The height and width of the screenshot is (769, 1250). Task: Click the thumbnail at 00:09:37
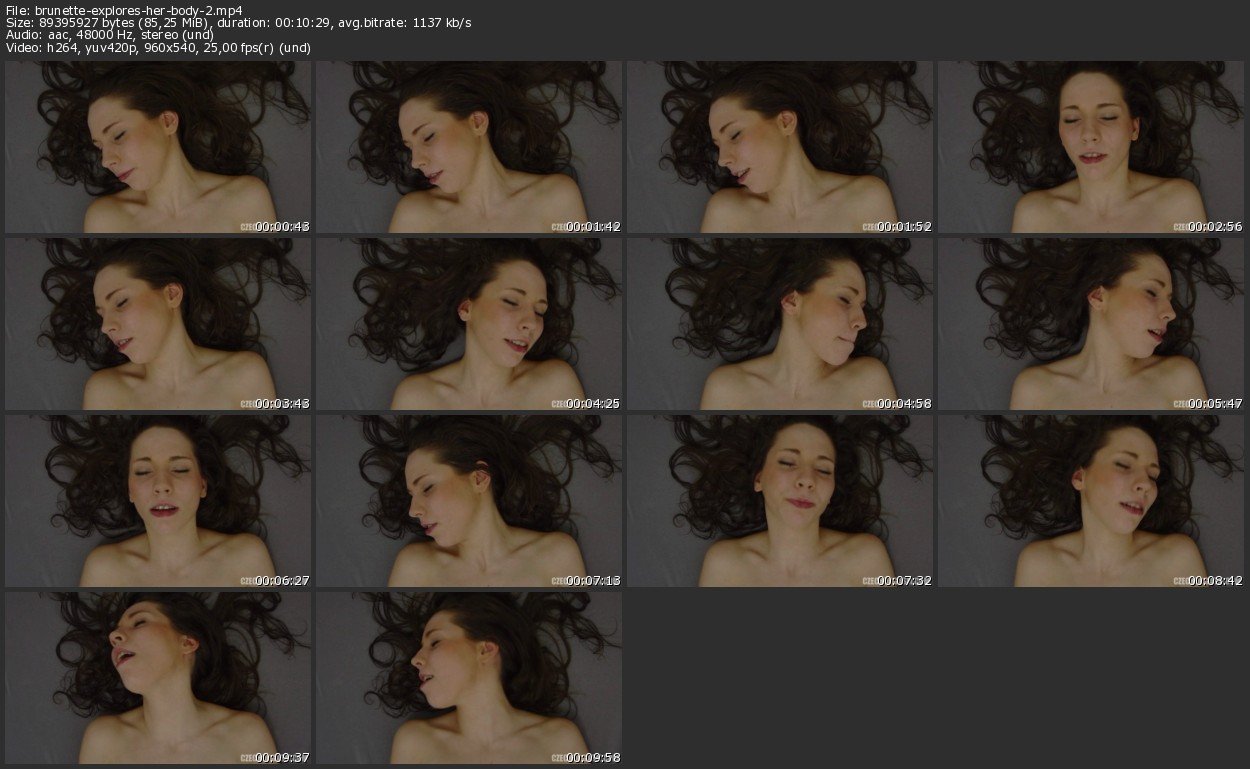158,678
